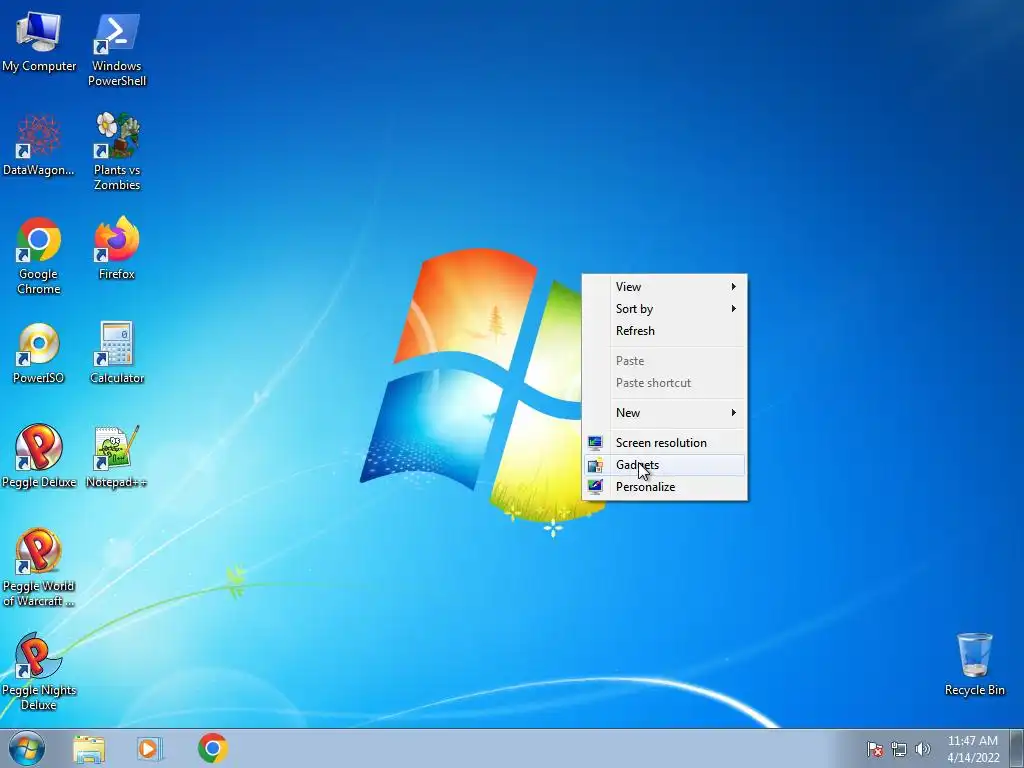The width and height of the screenshot is (1024, 768).
Task: Select the Calculator desktop shortcut
Action: (x=117, y=353)
